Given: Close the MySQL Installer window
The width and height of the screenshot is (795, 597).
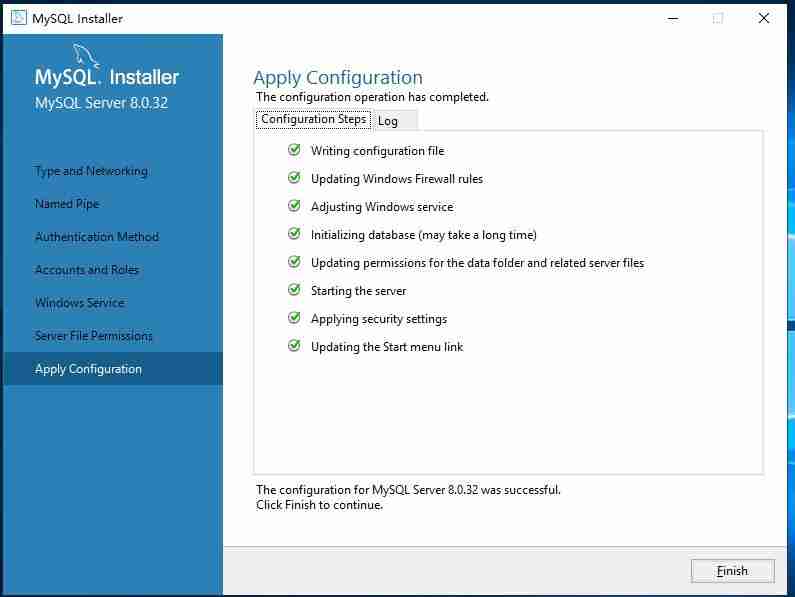Looking at the screenshot, I should click(x=764, y=19).
